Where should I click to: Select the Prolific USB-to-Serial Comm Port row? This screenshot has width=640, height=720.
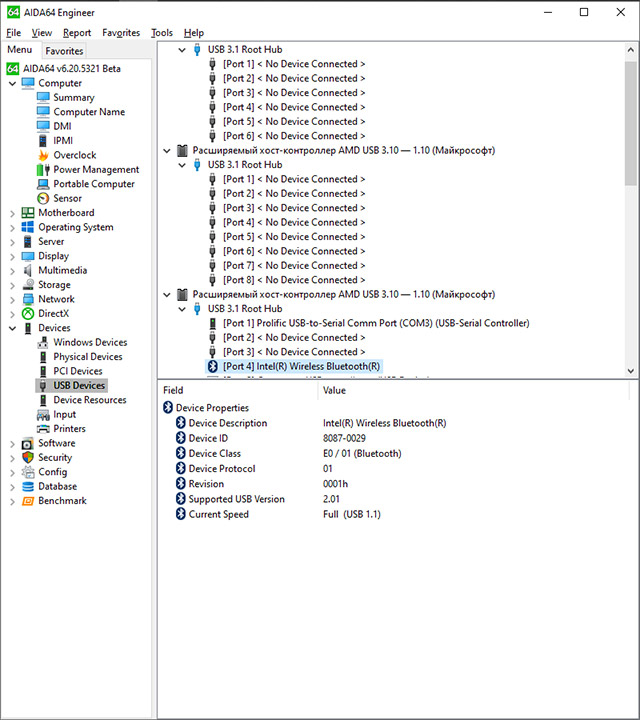(376, 323)
